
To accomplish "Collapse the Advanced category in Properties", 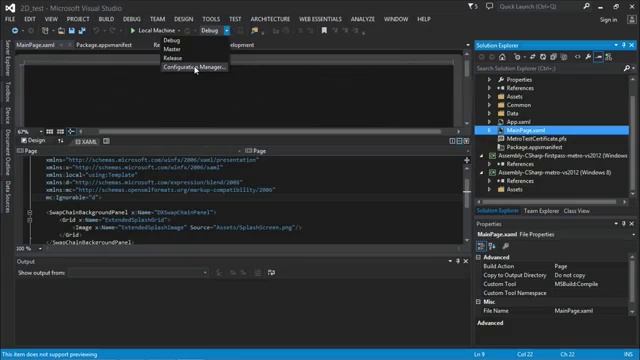I will [478, 257].
